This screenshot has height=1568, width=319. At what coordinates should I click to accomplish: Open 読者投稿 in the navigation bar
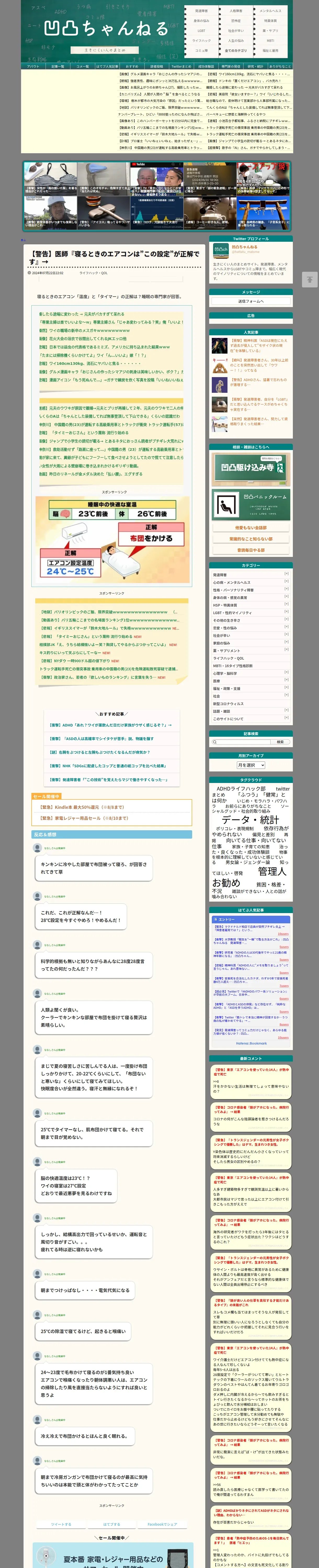coord(156,66)
